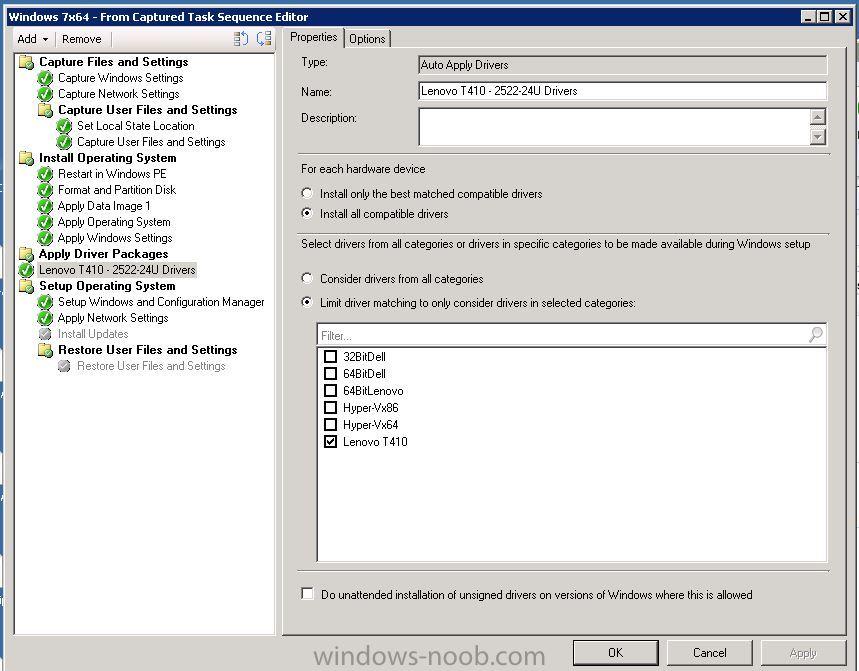Select 'Limit driver matching' to selected categories
Screen dimensions: 859x671
tap(307, 302)
